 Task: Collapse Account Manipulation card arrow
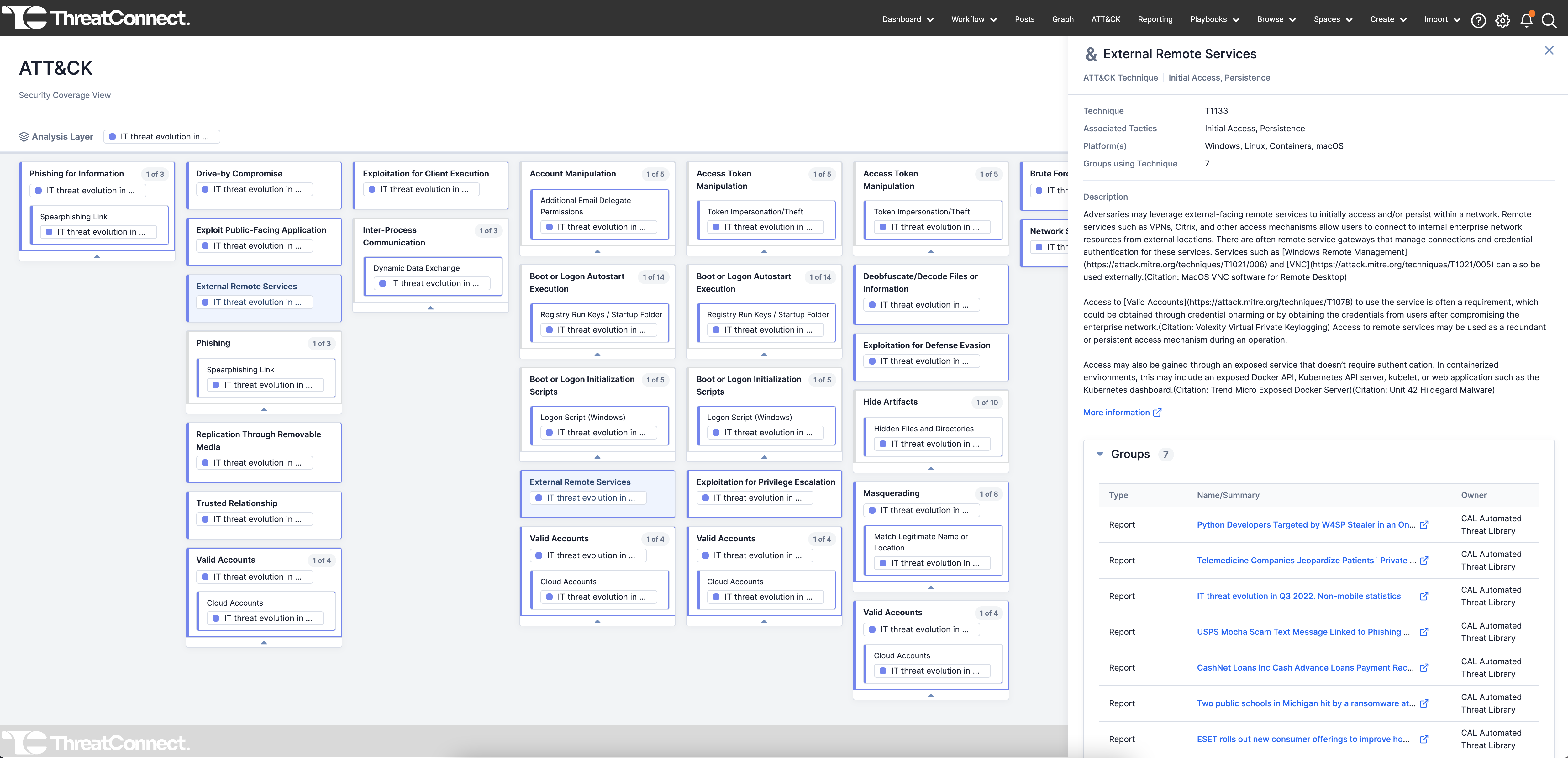pyautogui.click(x=597, y=251)
